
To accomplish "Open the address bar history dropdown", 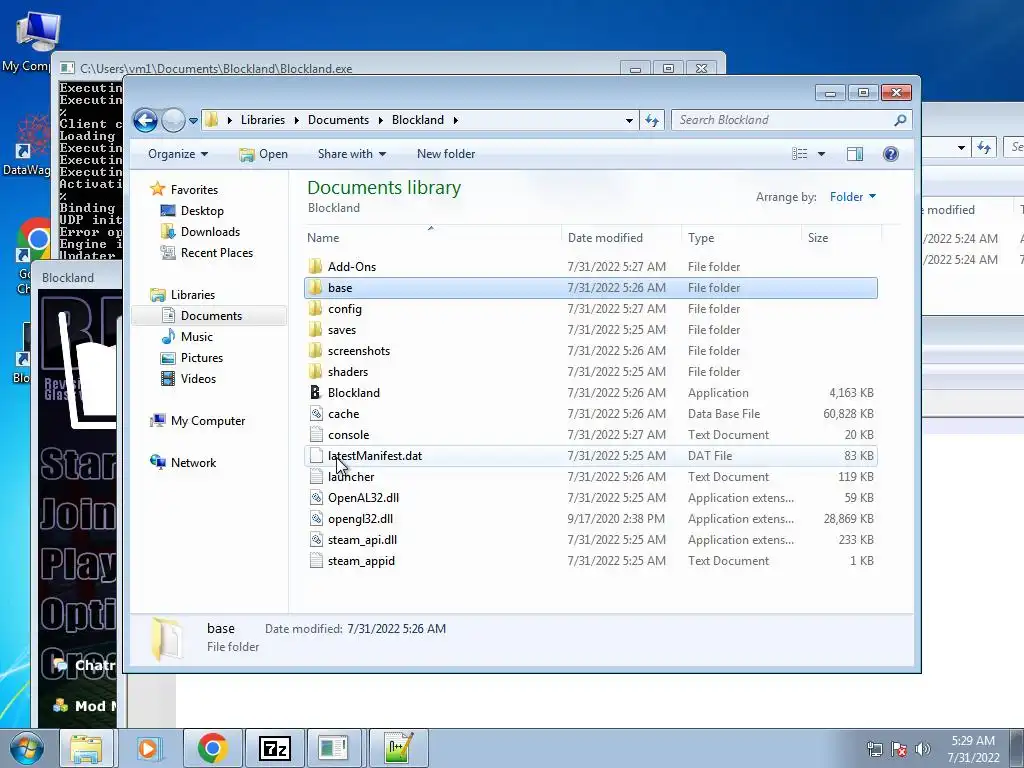I will tap(629, 120).
